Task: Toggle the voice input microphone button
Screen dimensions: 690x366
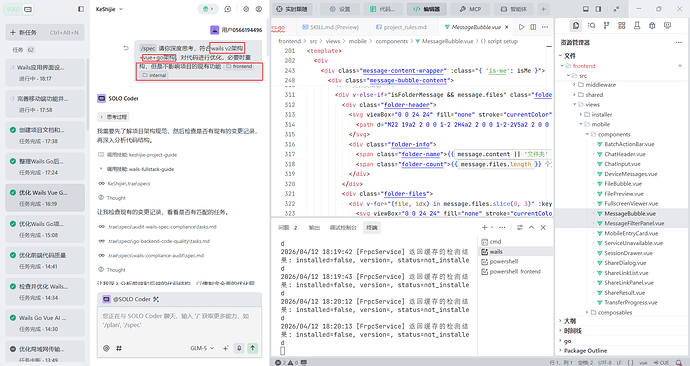Action: click(239, 348)
